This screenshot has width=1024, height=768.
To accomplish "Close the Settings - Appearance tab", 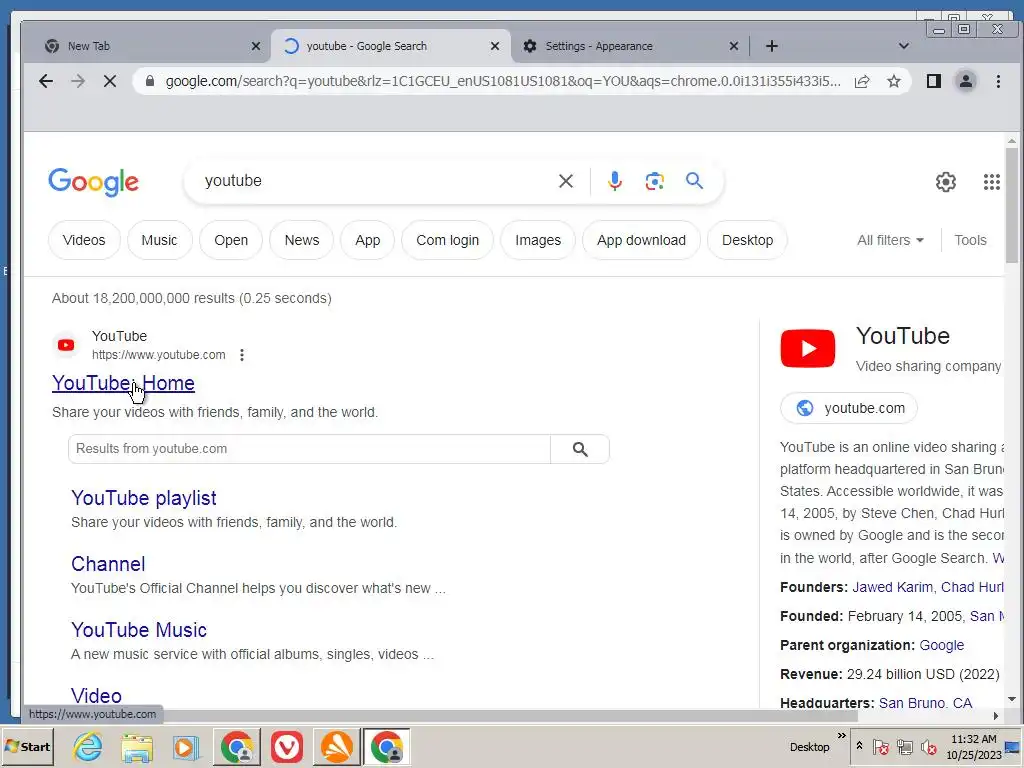I will coord(733,46).
